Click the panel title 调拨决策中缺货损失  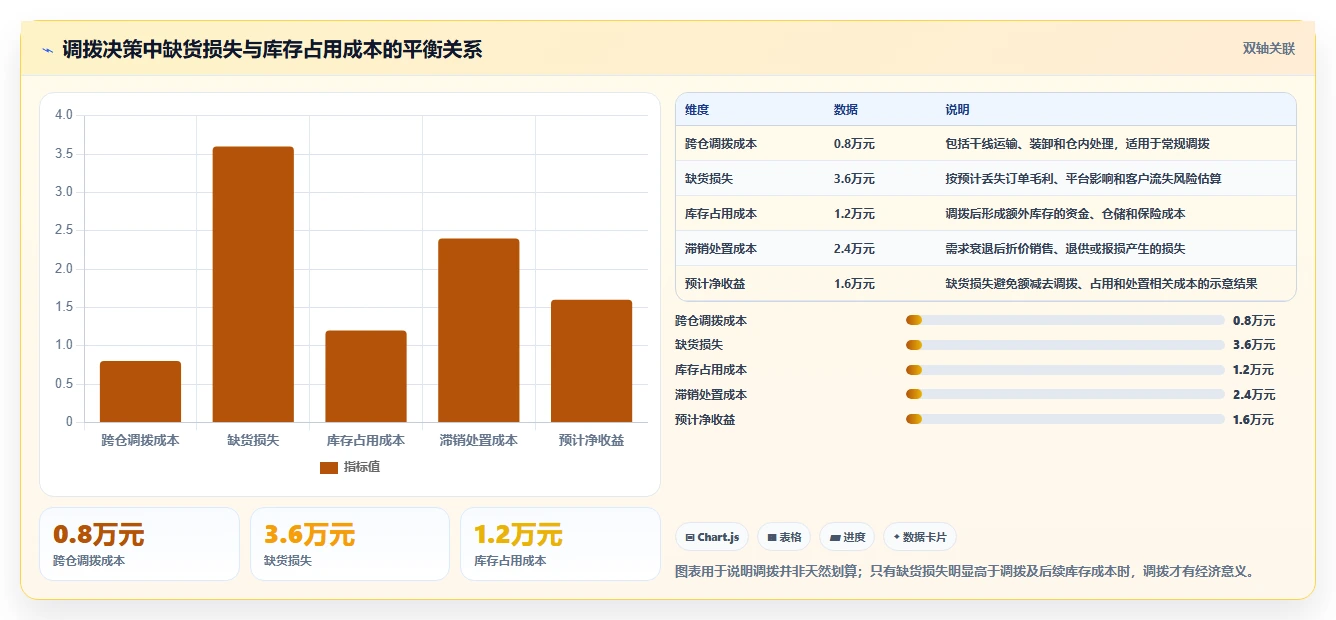point(272,50)
